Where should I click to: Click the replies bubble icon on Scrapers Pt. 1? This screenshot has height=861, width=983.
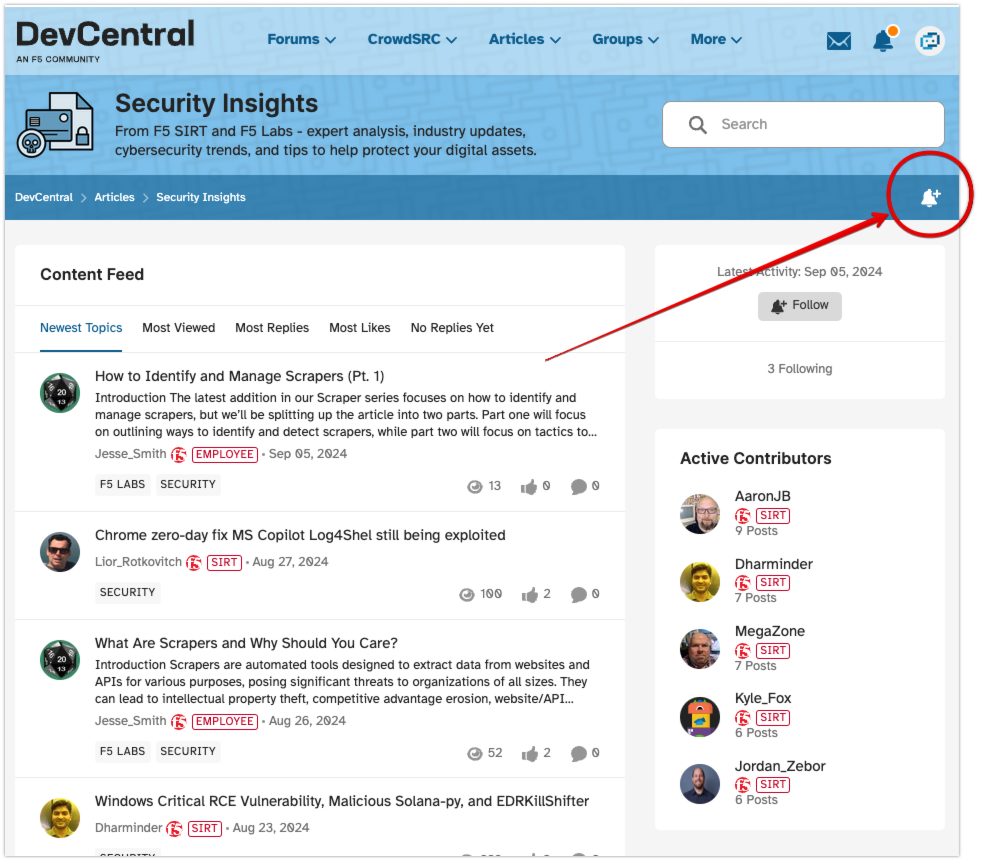tap(578, 487)
